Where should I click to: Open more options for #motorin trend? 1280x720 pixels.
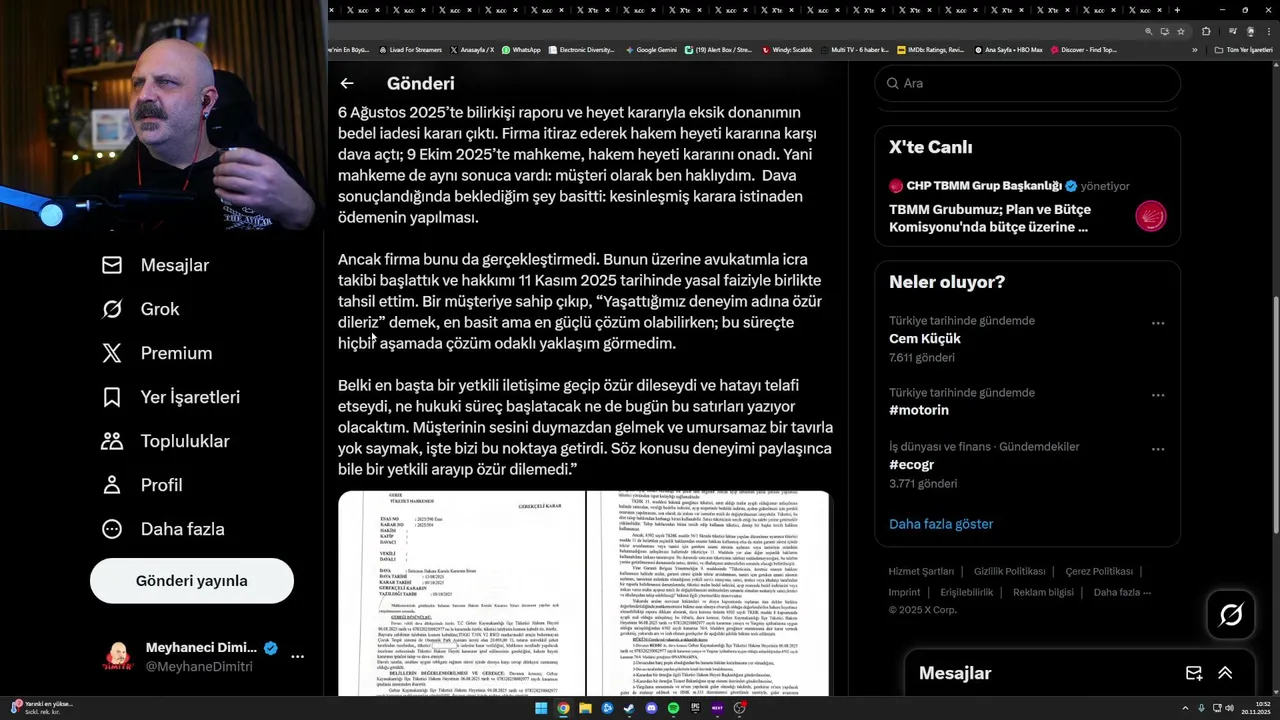(1158, 395)
